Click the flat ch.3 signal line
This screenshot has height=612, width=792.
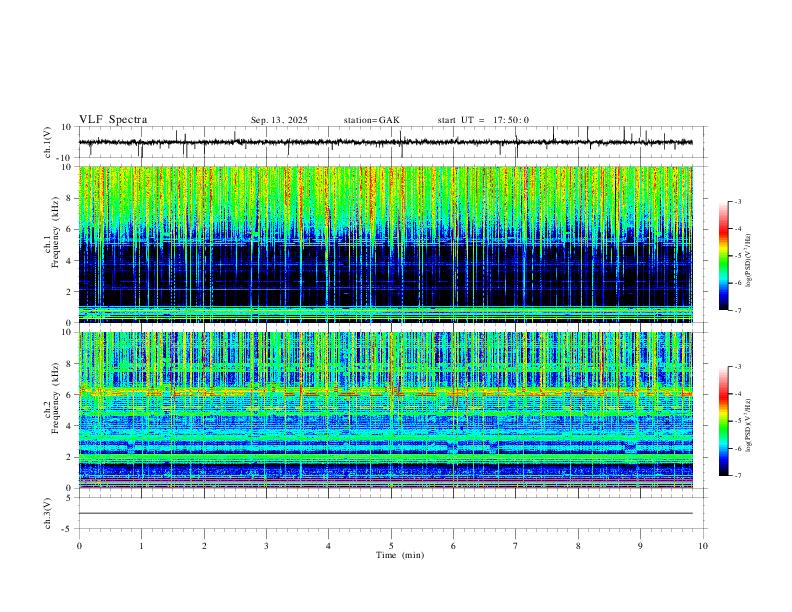[x=386, y=513]
